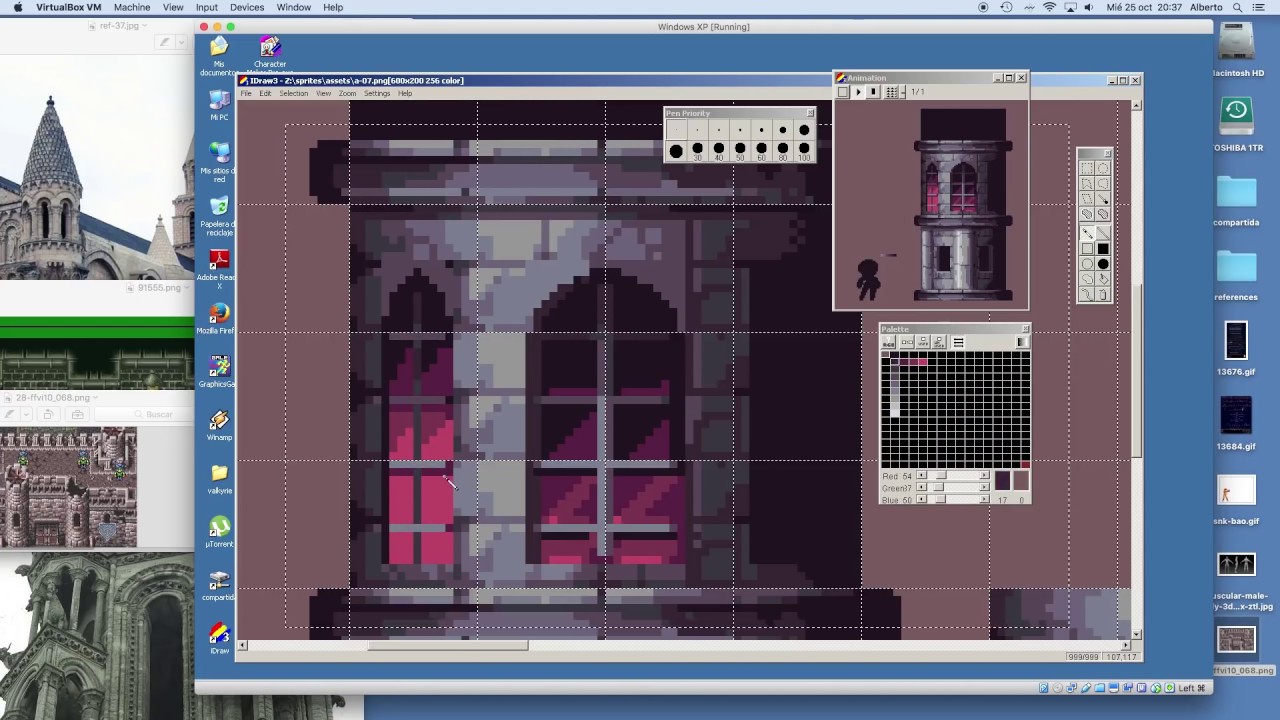The height and width of the screenshot is (720, 1280).
Task: Select the large unlabeled bottom-left pen size
Action: point(676,151)
